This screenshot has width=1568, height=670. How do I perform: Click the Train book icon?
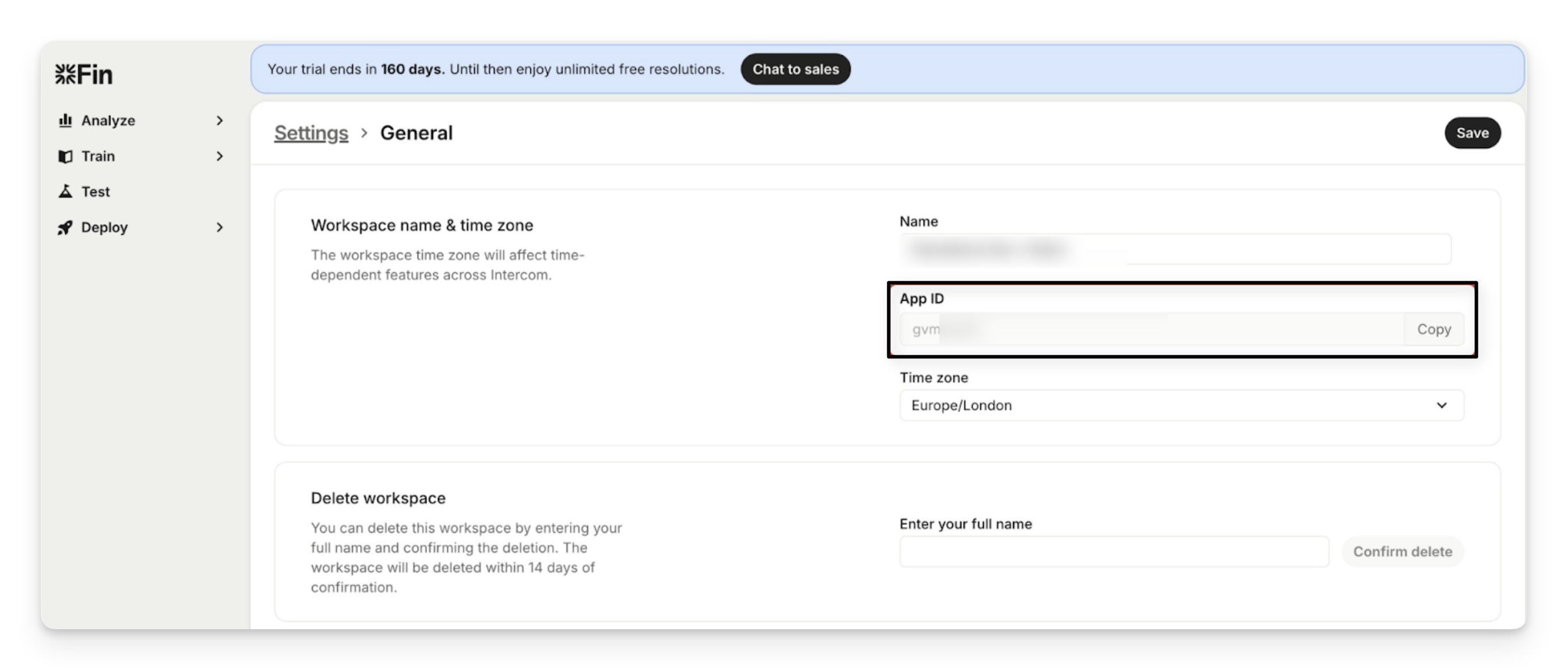(x=65, y=157)
